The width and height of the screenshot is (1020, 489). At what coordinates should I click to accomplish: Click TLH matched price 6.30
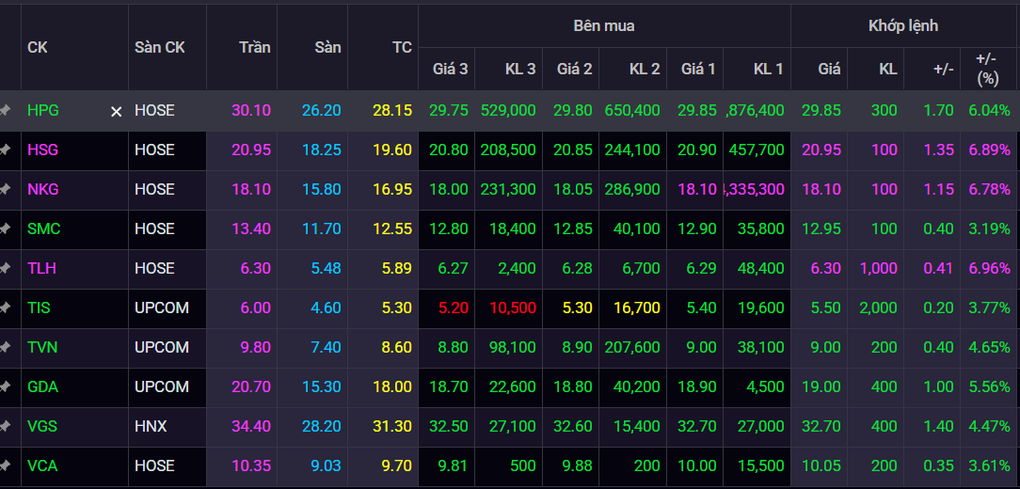point(825,269)
